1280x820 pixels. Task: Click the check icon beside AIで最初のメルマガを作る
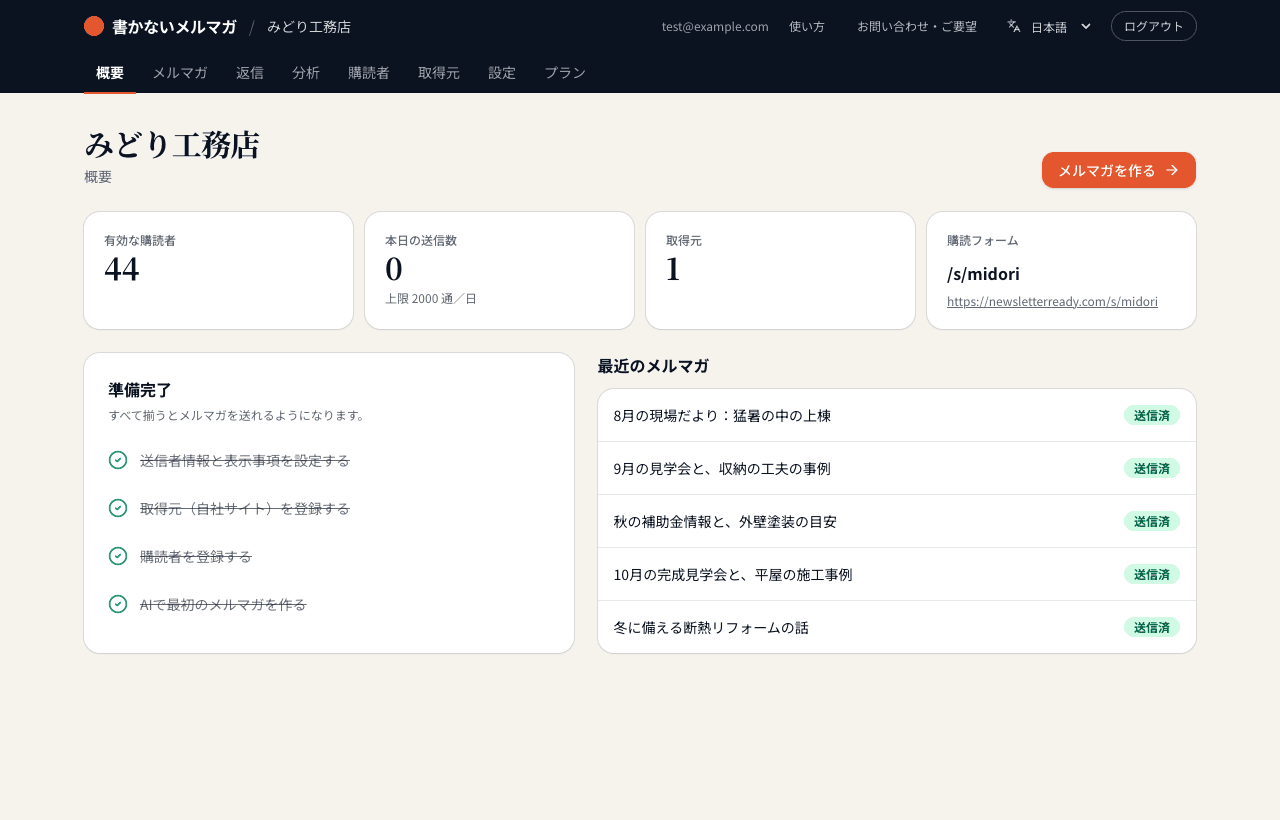[118, 604]
